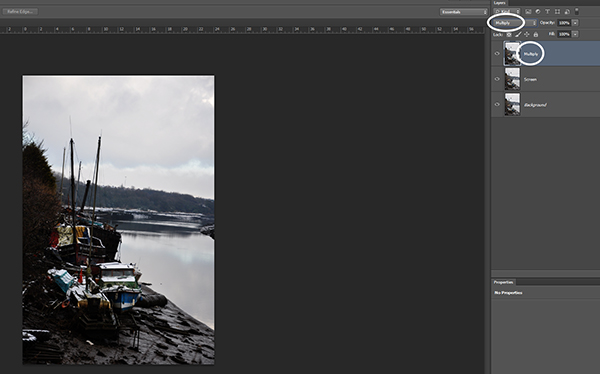Select the Screen layer thumbnail
600x374 pixels.
point(512,79)
